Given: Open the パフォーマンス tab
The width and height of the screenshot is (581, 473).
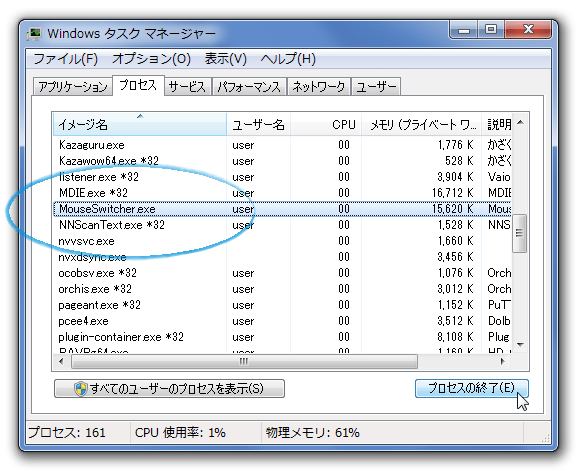Looking at the screenshot, I should tap(249, 87).
